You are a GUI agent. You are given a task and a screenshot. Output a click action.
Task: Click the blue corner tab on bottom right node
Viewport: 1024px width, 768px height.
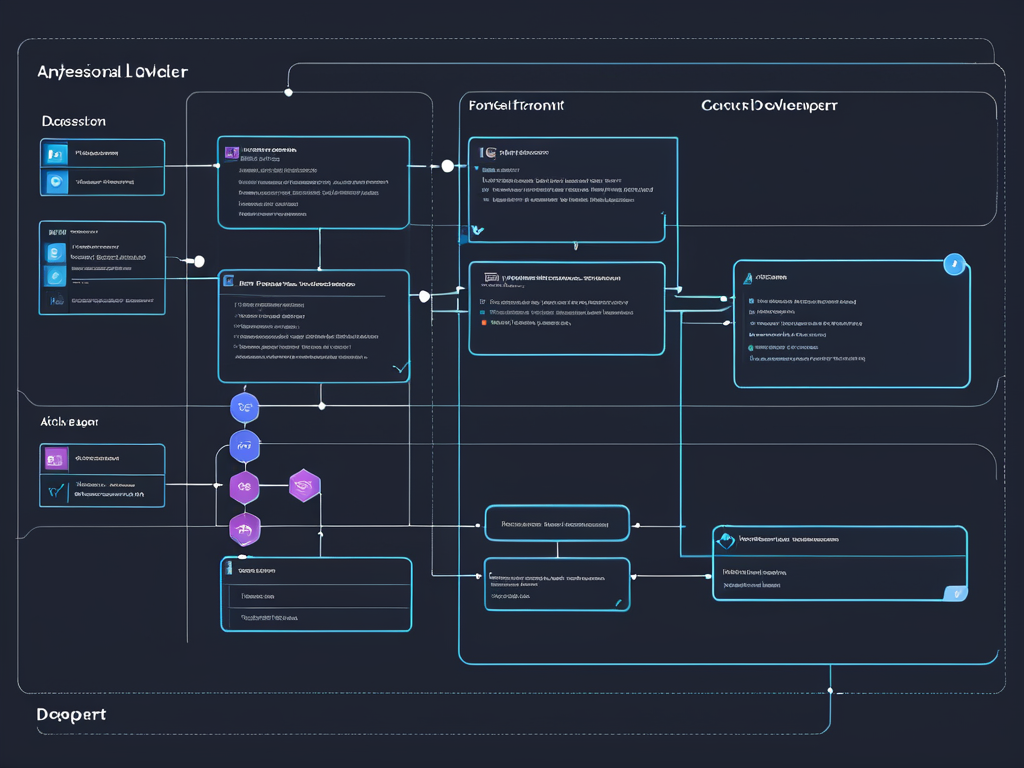(956, 593)
